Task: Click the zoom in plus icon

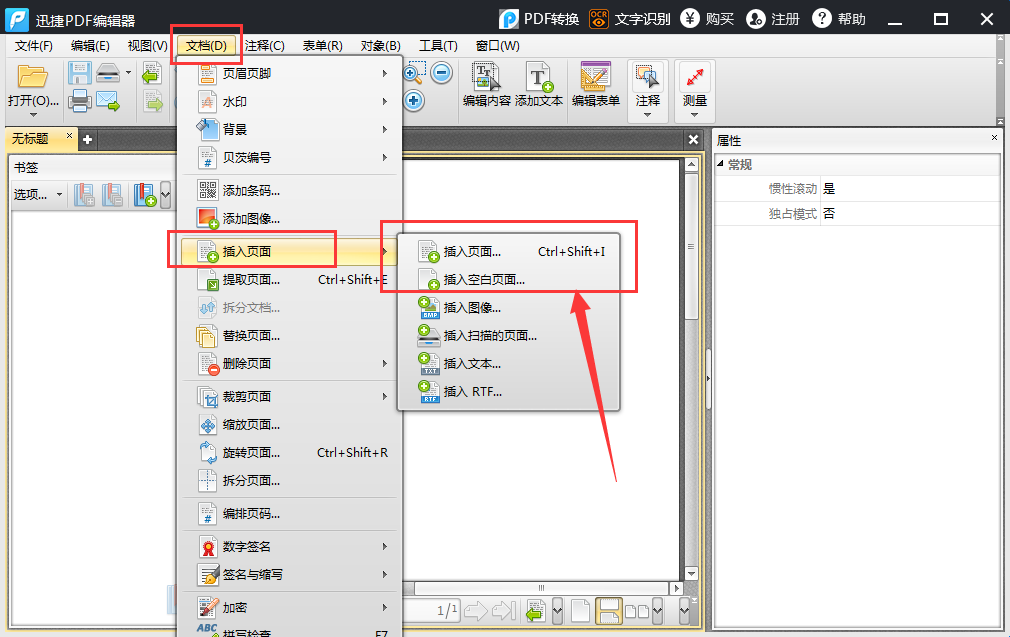Action: [x=412, y=101]
